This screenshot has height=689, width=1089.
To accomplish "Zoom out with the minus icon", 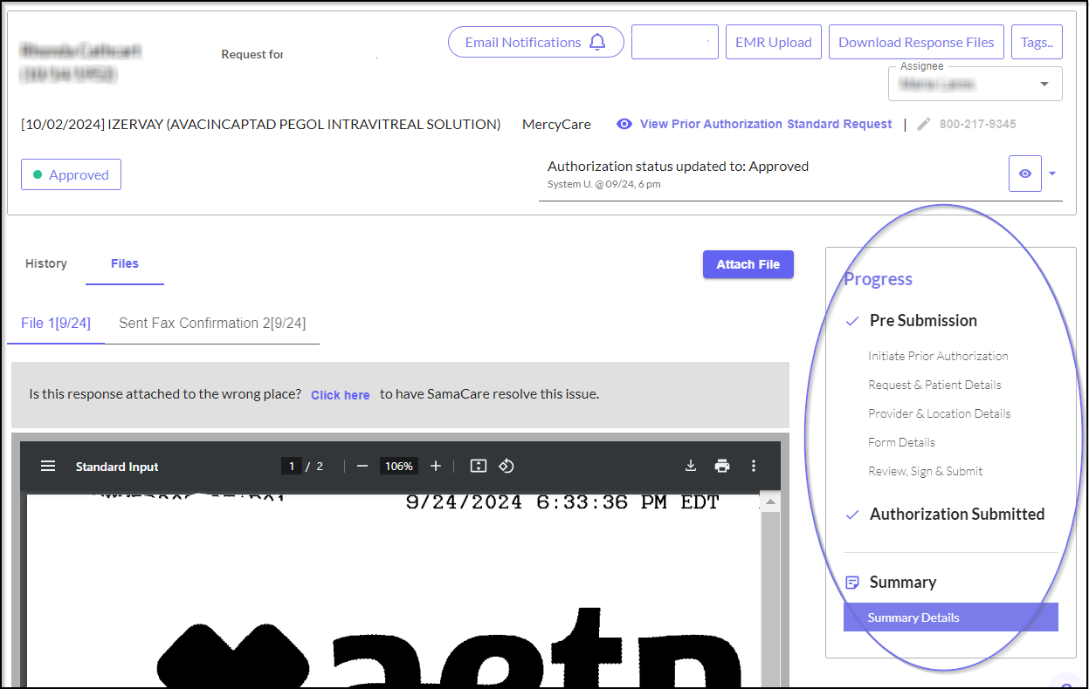I will pos(362,466).
